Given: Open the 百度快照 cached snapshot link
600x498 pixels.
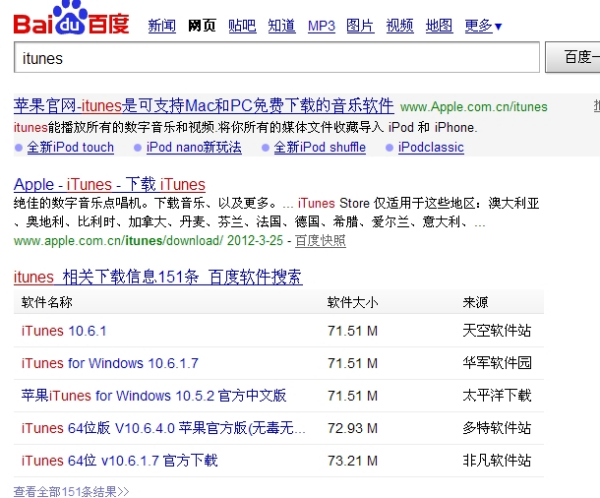Looking at the screenshot, I should [320, 241].
